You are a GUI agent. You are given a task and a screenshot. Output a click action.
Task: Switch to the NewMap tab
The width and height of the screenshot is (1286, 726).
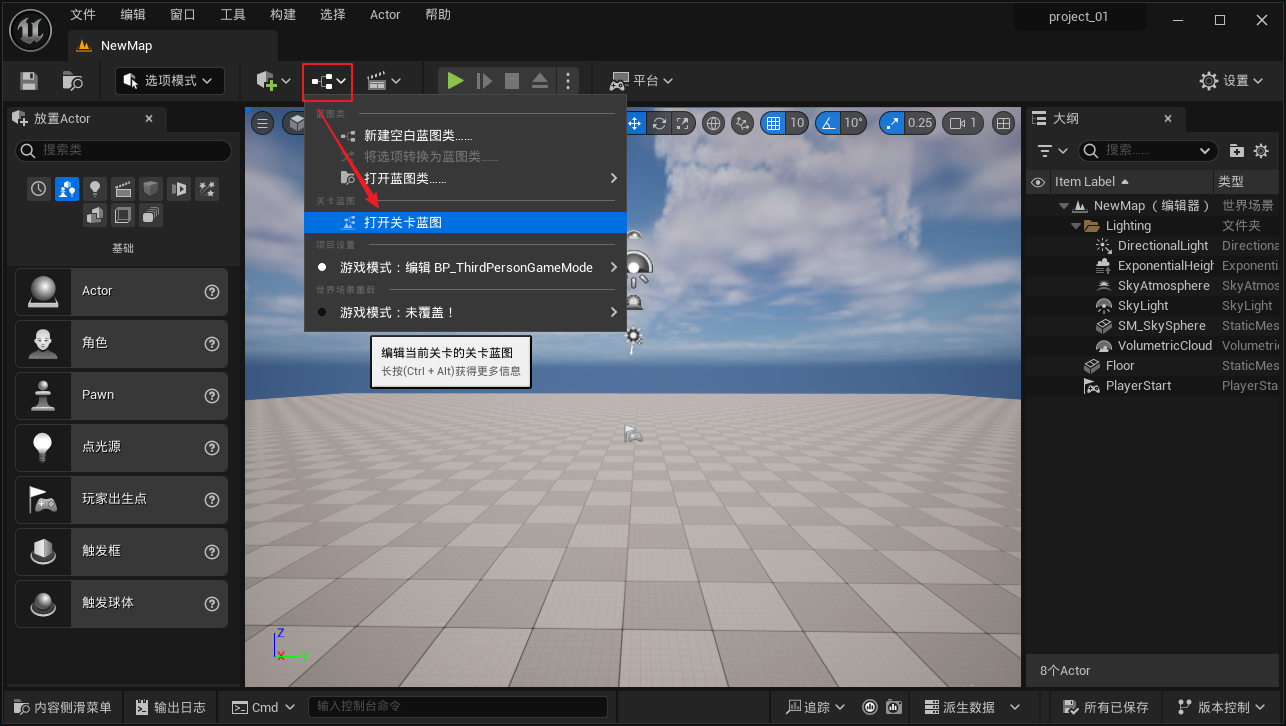tap(173, 45)
